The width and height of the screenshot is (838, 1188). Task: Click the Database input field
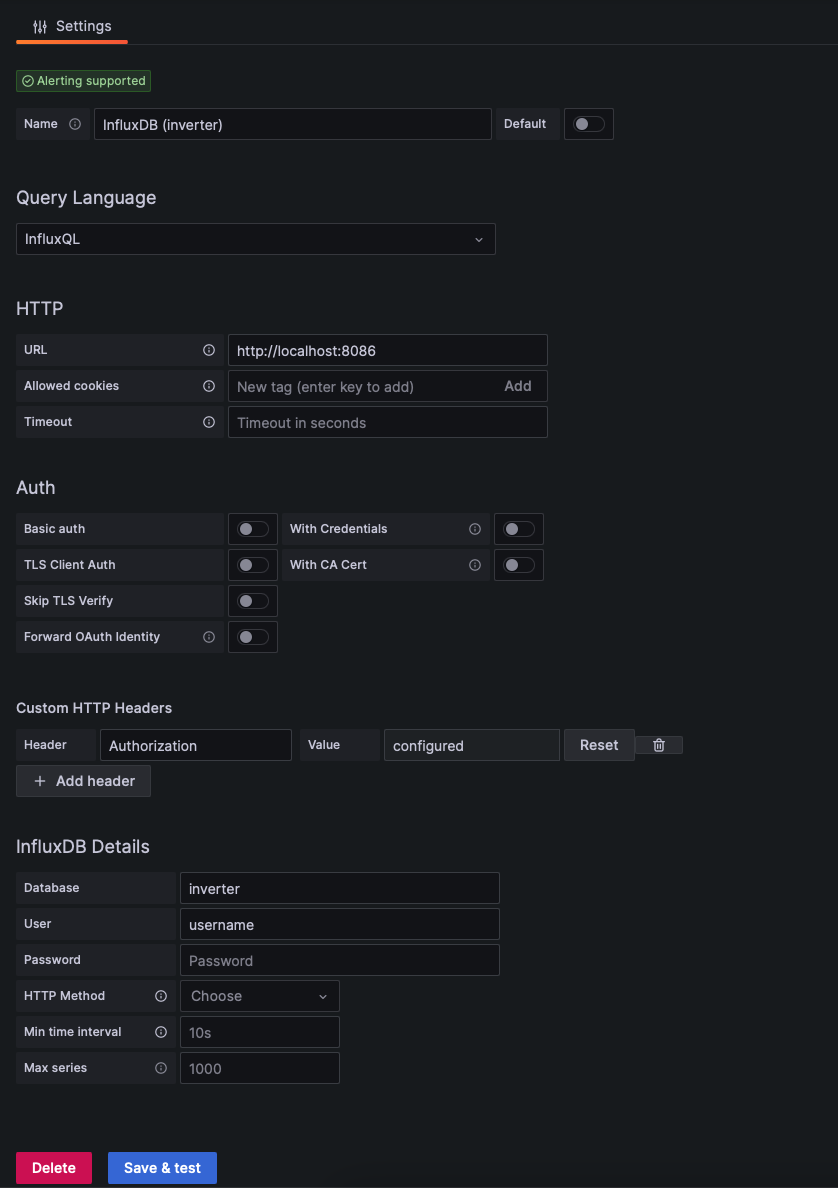point(340,888)
